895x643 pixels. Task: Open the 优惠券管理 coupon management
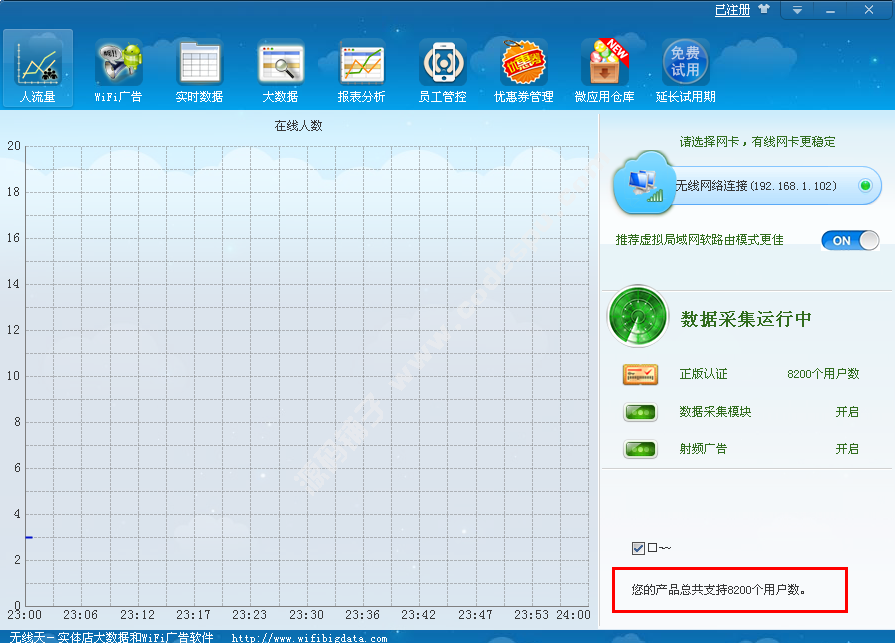pos(523,70)
